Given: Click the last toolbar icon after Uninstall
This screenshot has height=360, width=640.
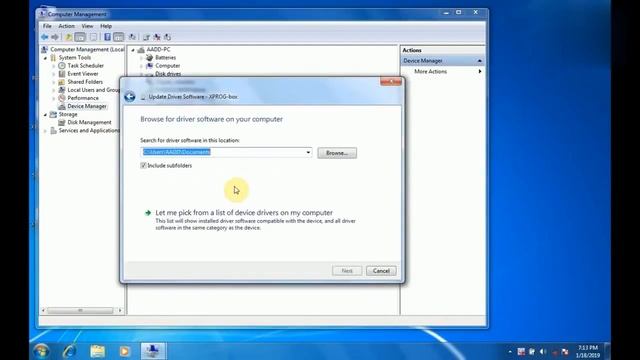Looking at the screenshot, I should pos(167,37).
